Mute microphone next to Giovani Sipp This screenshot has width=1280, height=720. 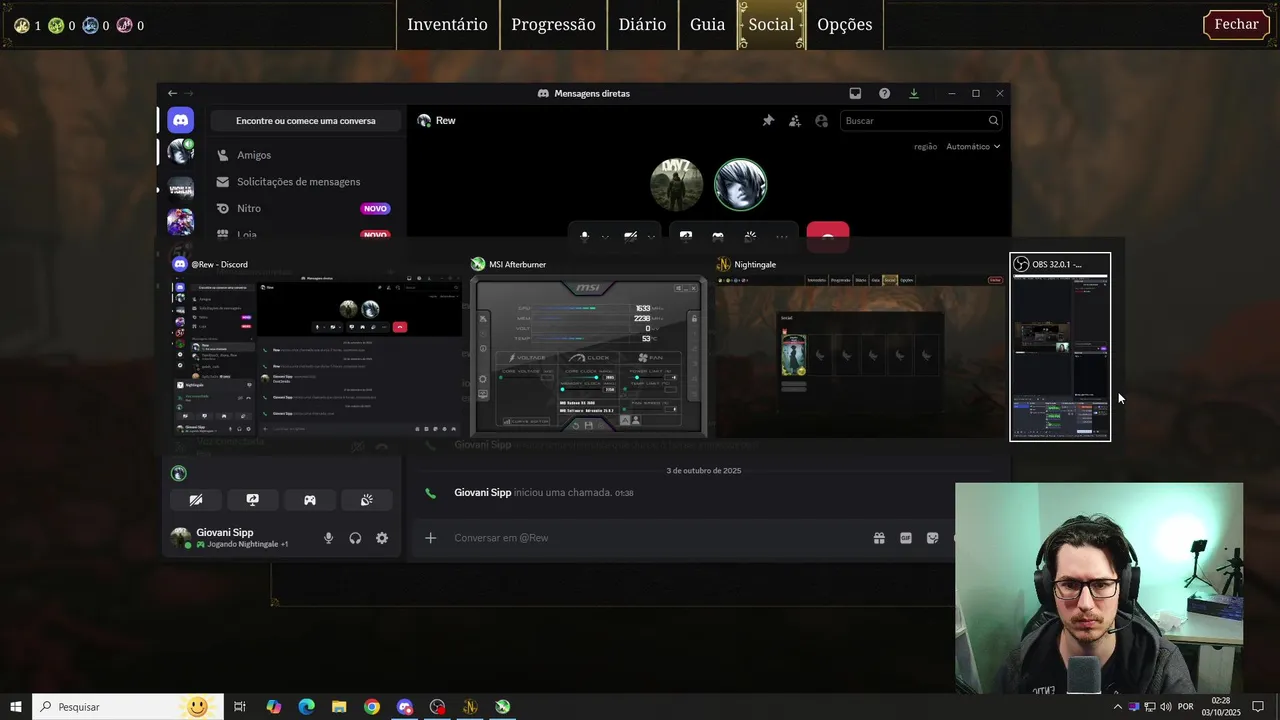(328, 538)
